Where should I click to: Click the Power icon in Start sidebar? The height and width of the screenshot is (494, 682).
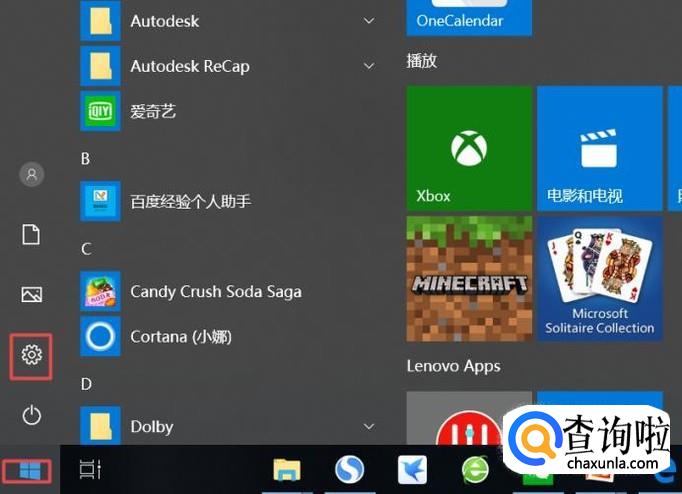(31, 415)
